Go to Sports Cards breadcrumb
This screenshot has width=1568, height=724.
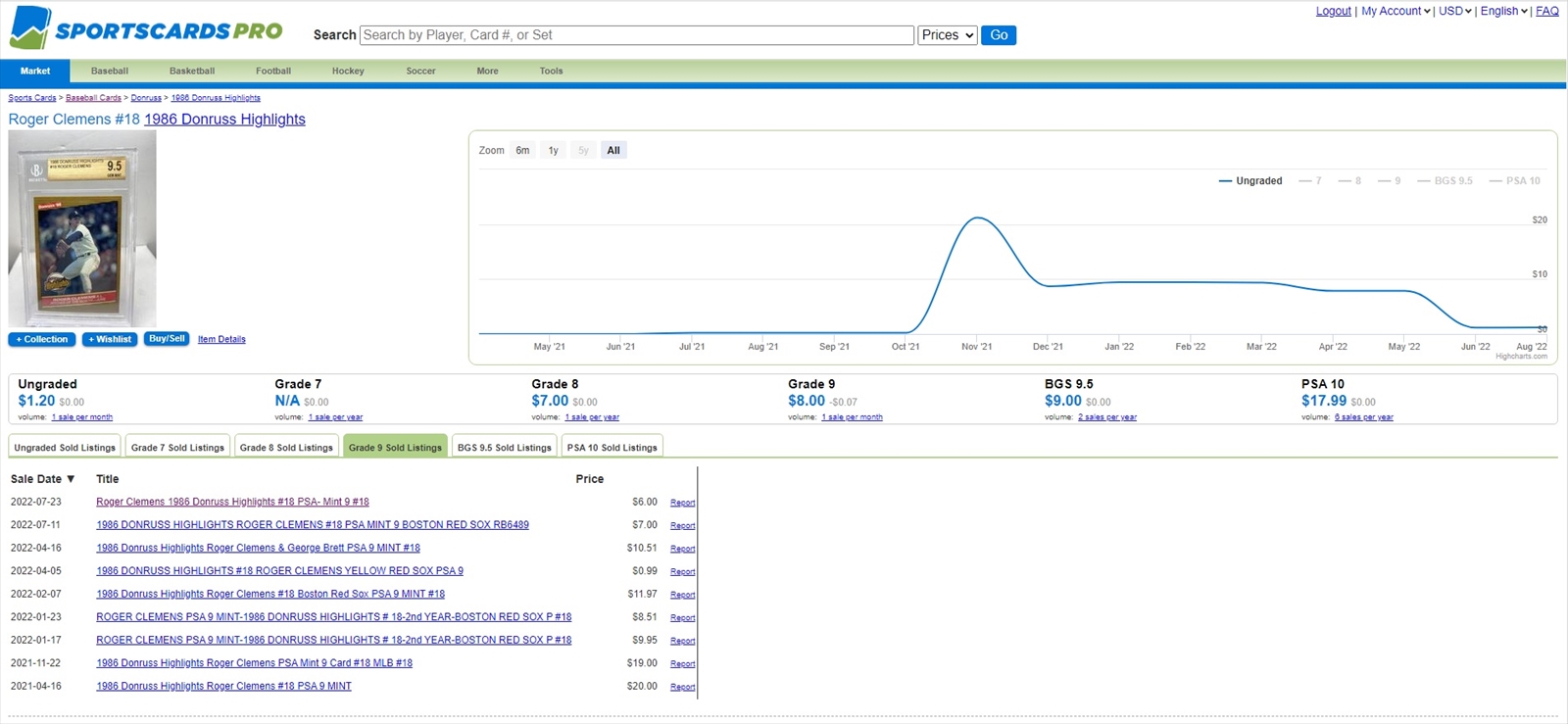click(32, 98)
